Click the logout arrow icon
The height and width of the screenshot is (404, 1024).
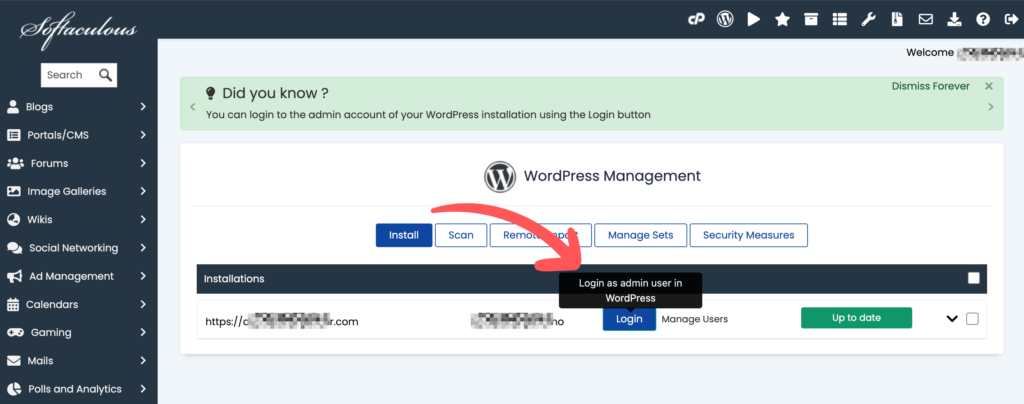[x=1010, y=19]
